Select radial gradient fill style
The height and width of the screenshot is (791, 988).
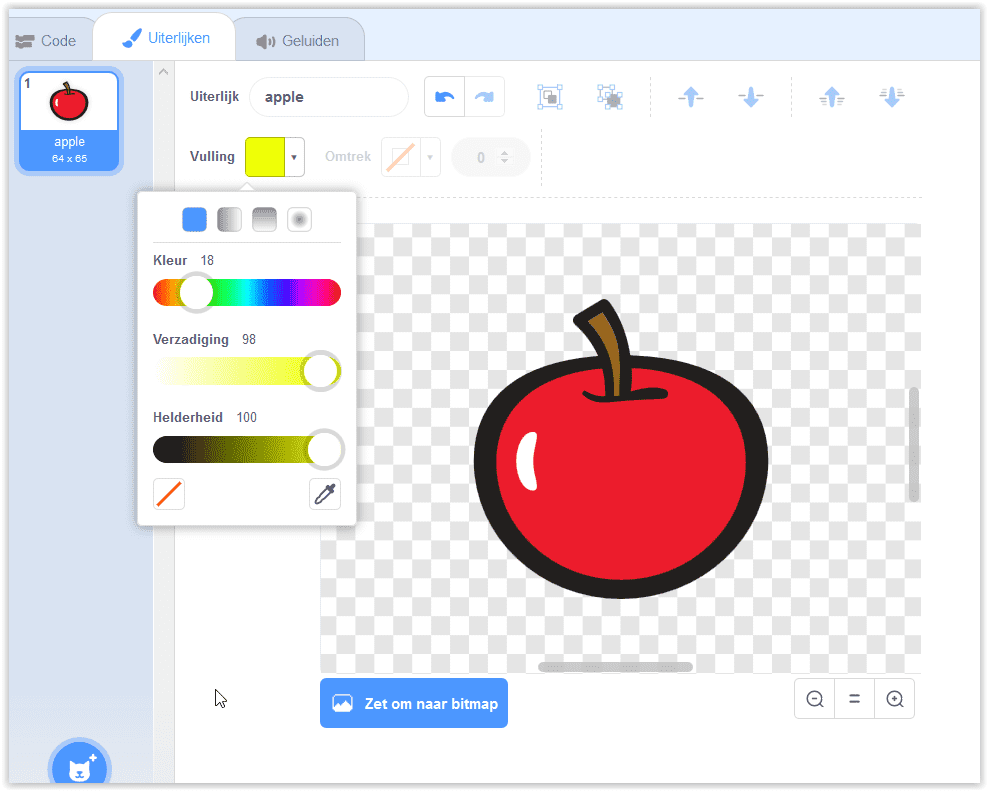299,219
